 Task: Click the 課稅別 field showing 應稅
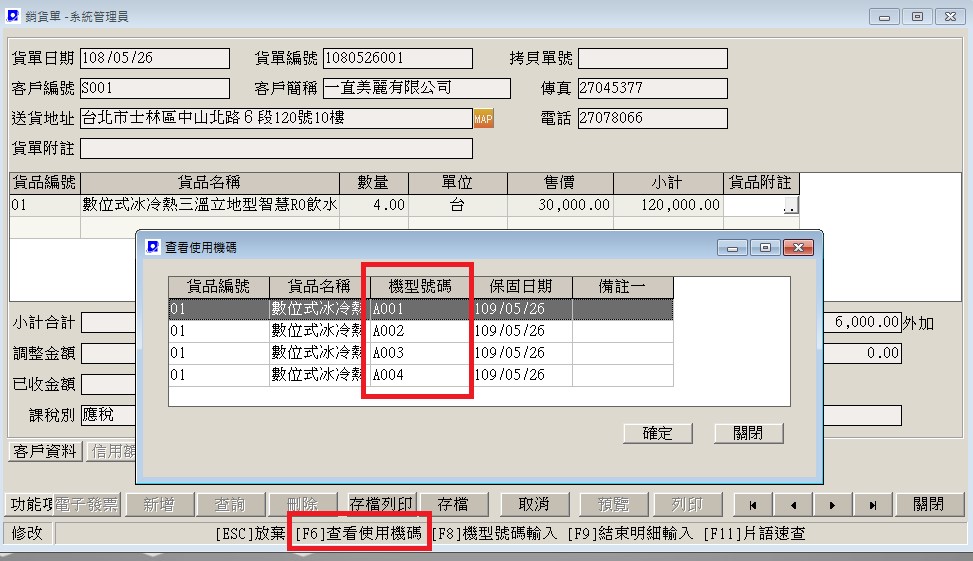pyautogui.click(x=108, y=415)
